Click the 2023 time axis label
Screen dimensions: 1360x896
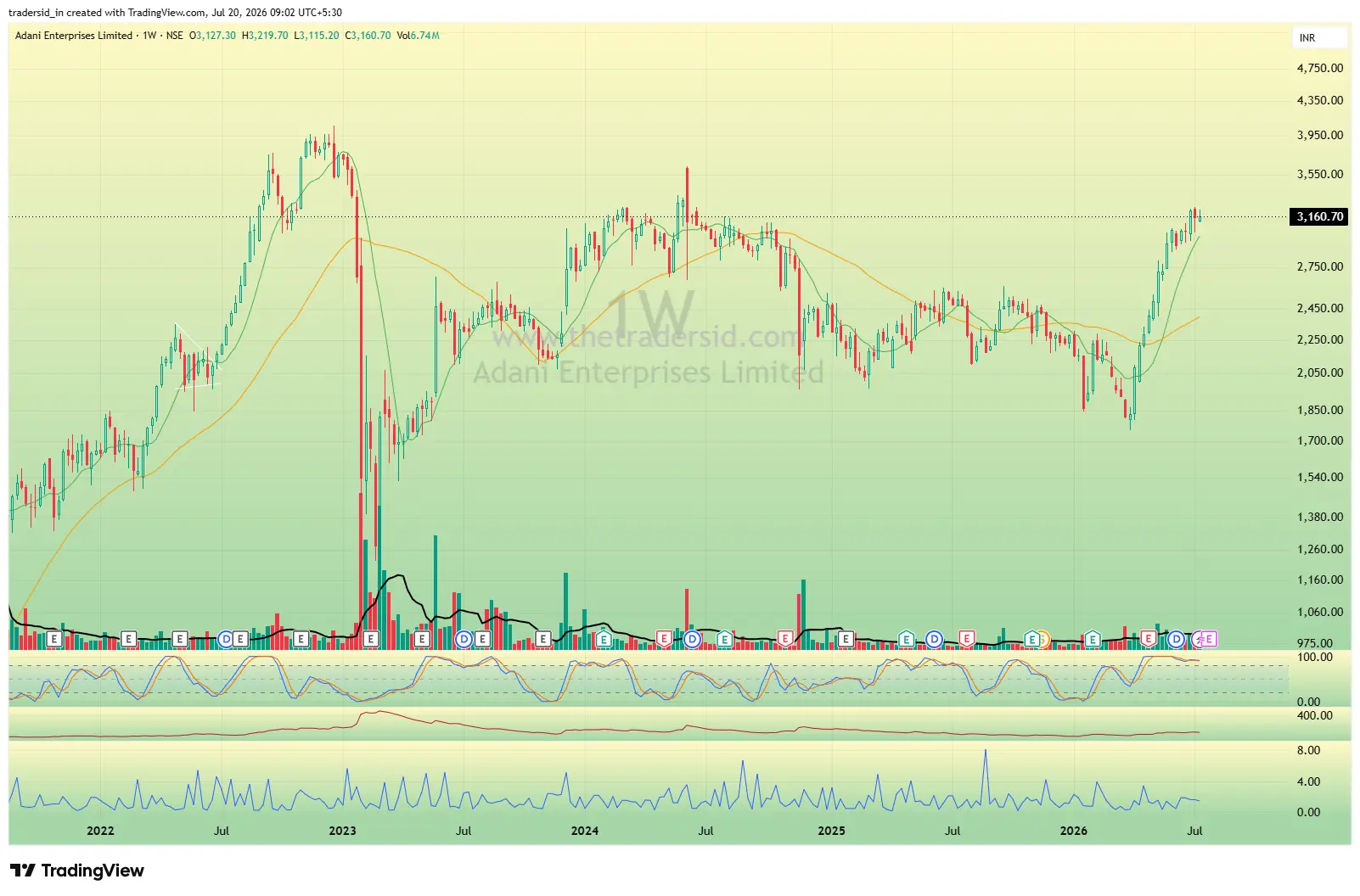pos(342,831)
